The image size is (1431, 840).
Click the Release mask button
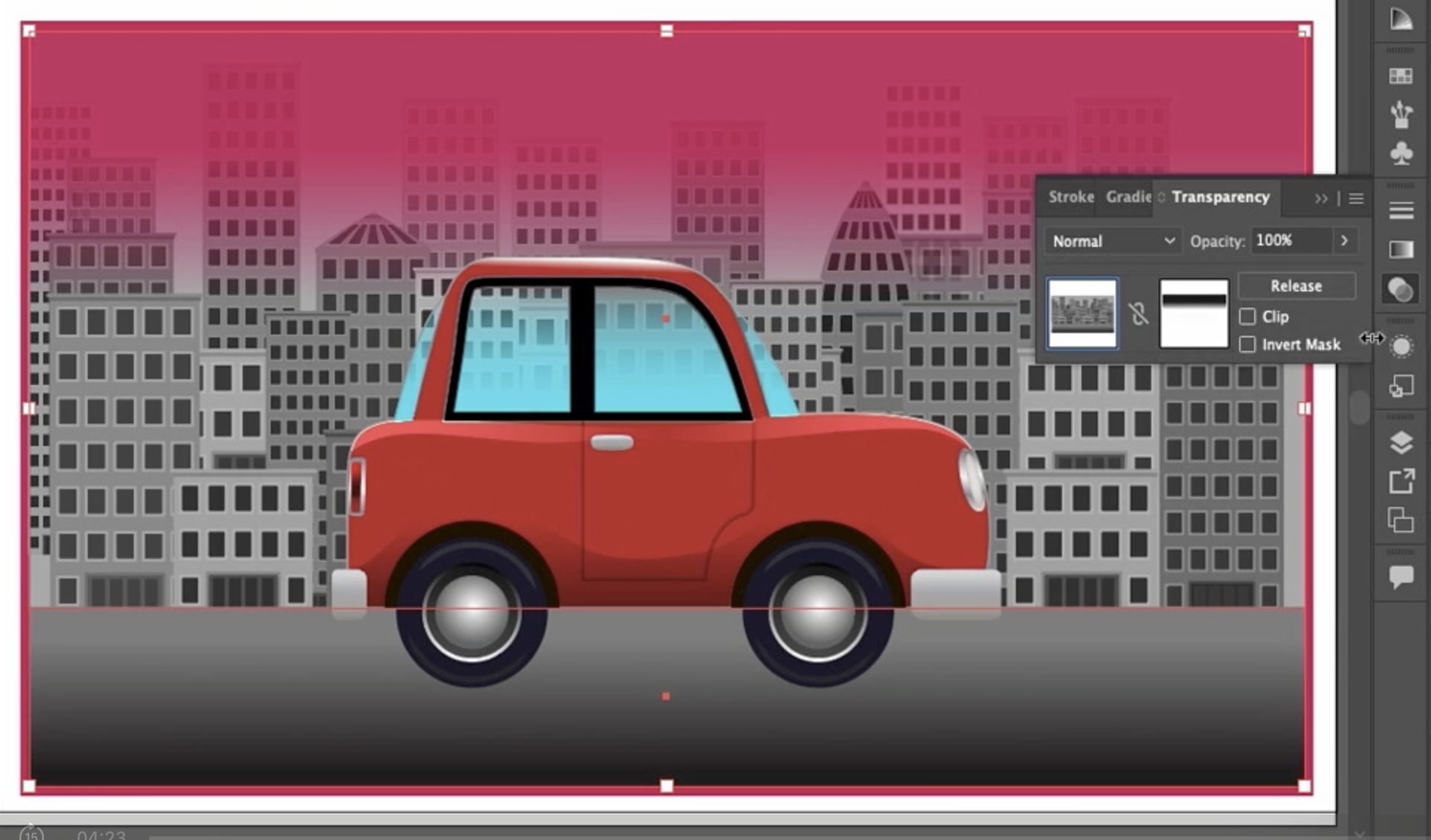coord(1296,286)
